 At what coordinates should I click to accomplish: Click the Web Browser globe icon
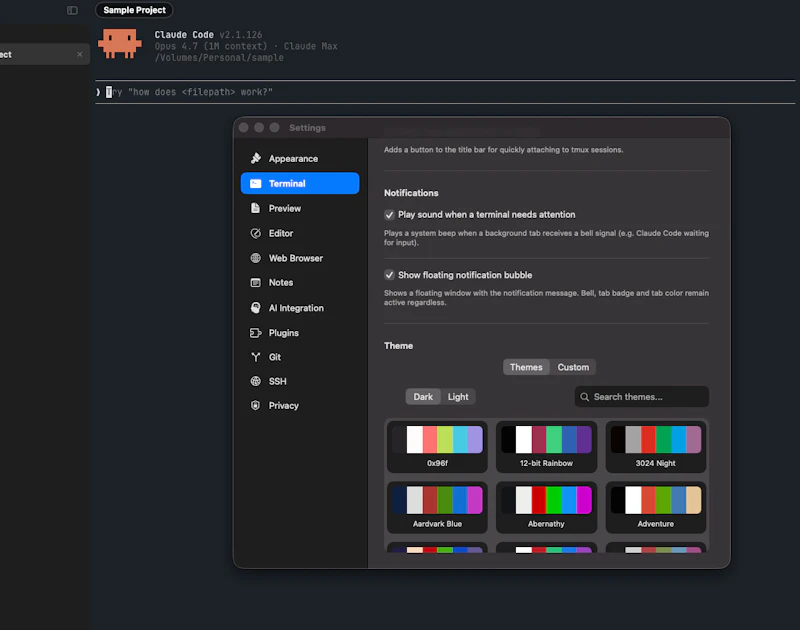[x=256, y=258]
